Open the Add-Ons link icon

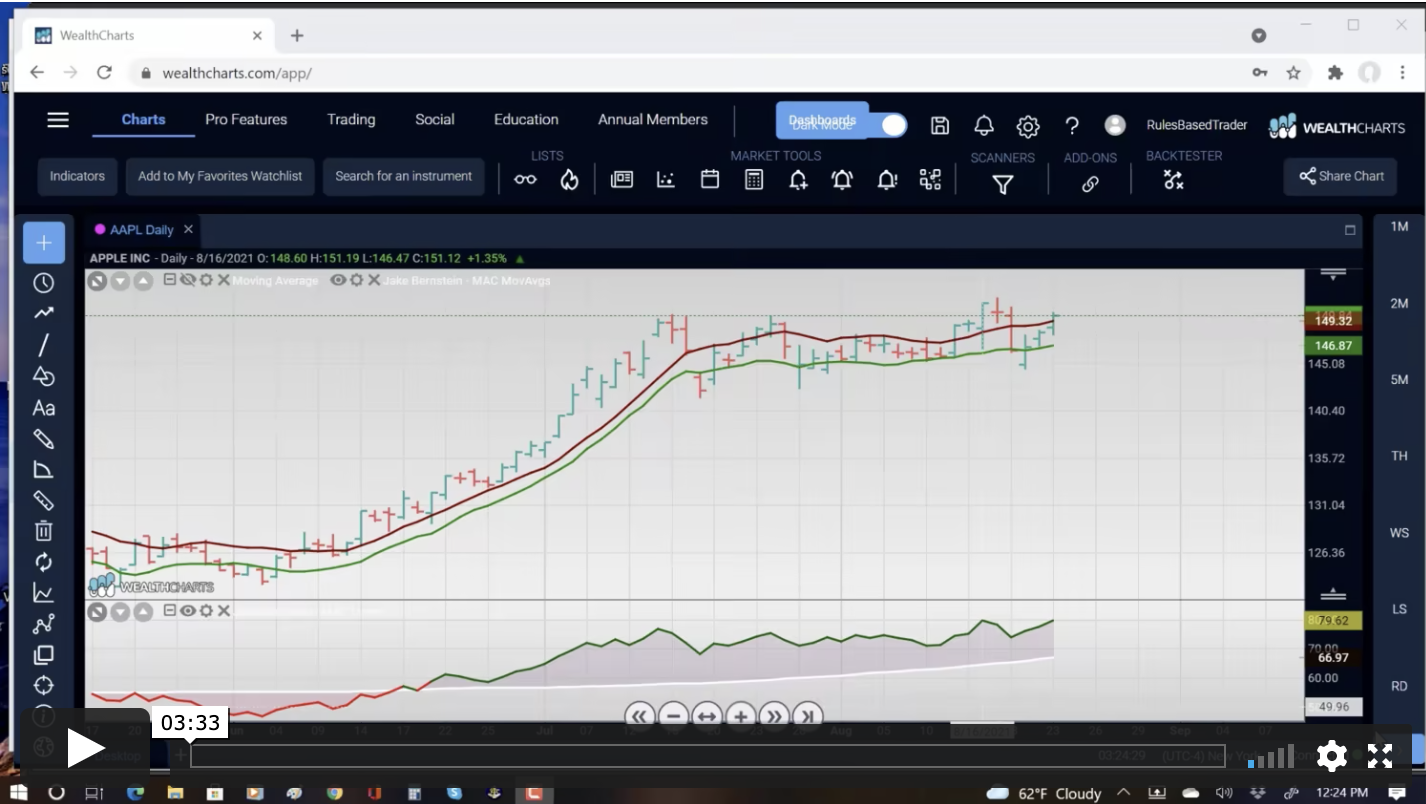tap(1090, 184)
